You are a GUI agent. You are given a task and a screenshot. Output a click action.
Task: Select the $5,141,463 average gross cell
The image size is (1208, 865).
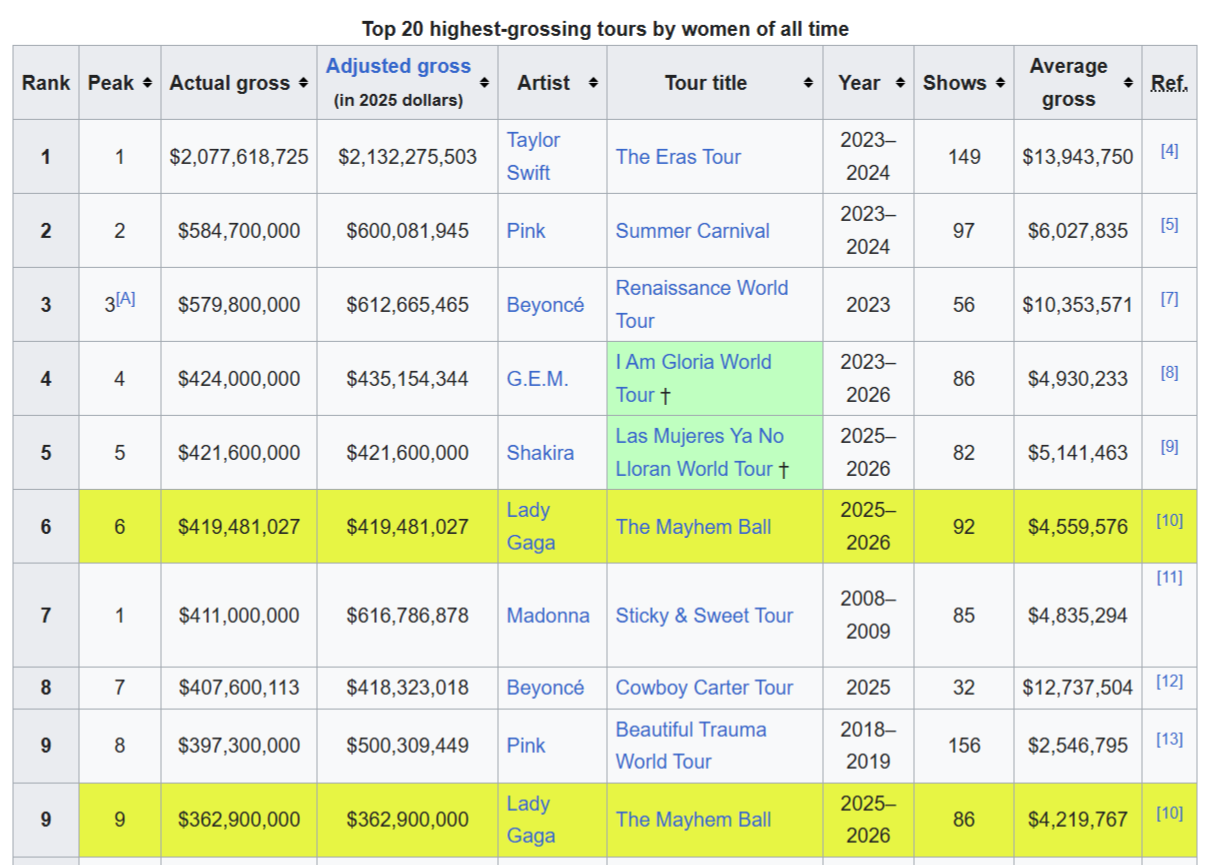point(1078,453)
